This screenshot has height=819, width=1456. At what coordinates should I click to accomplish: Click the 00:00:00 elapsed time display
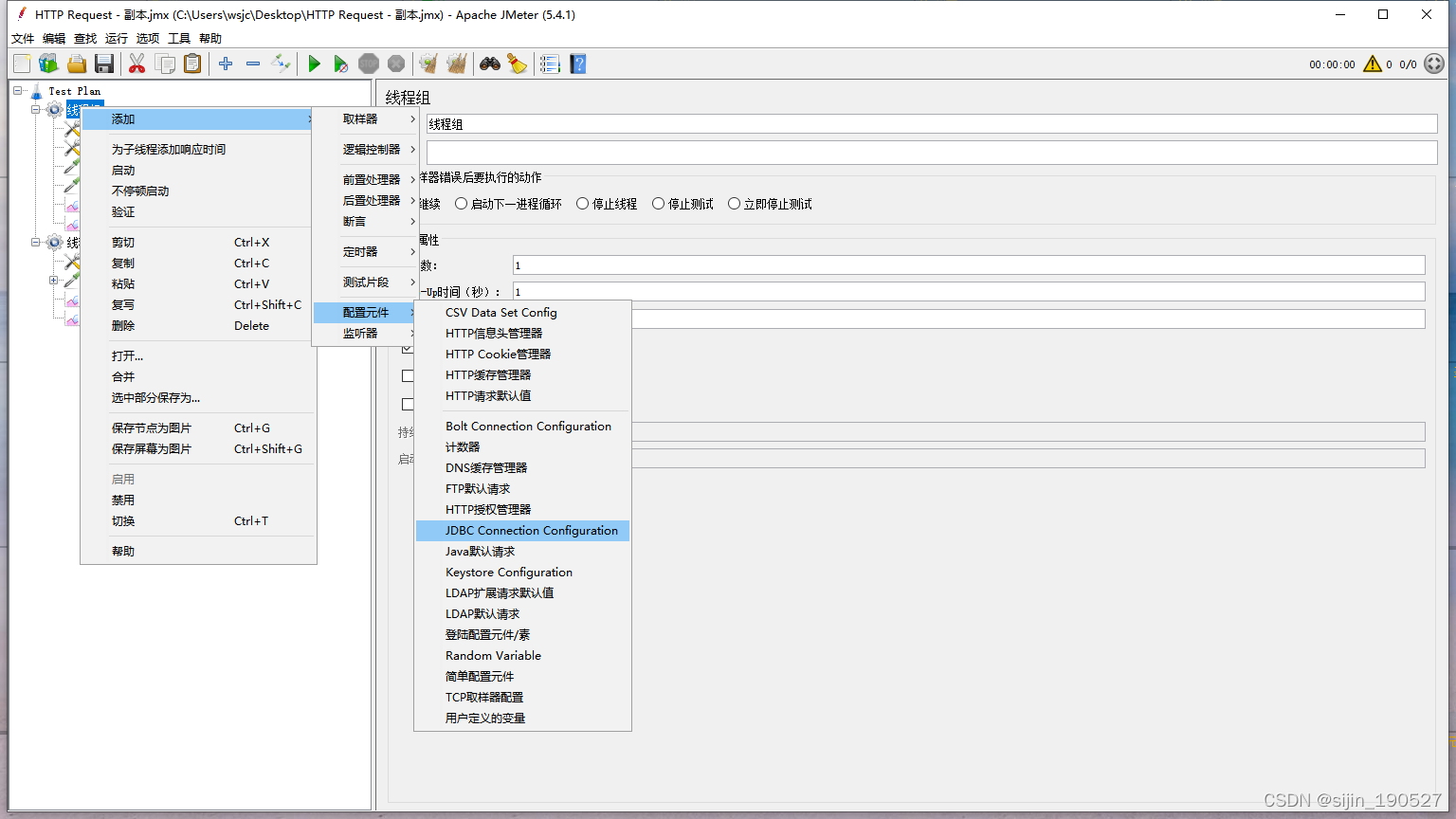[x=1332, y=64]
